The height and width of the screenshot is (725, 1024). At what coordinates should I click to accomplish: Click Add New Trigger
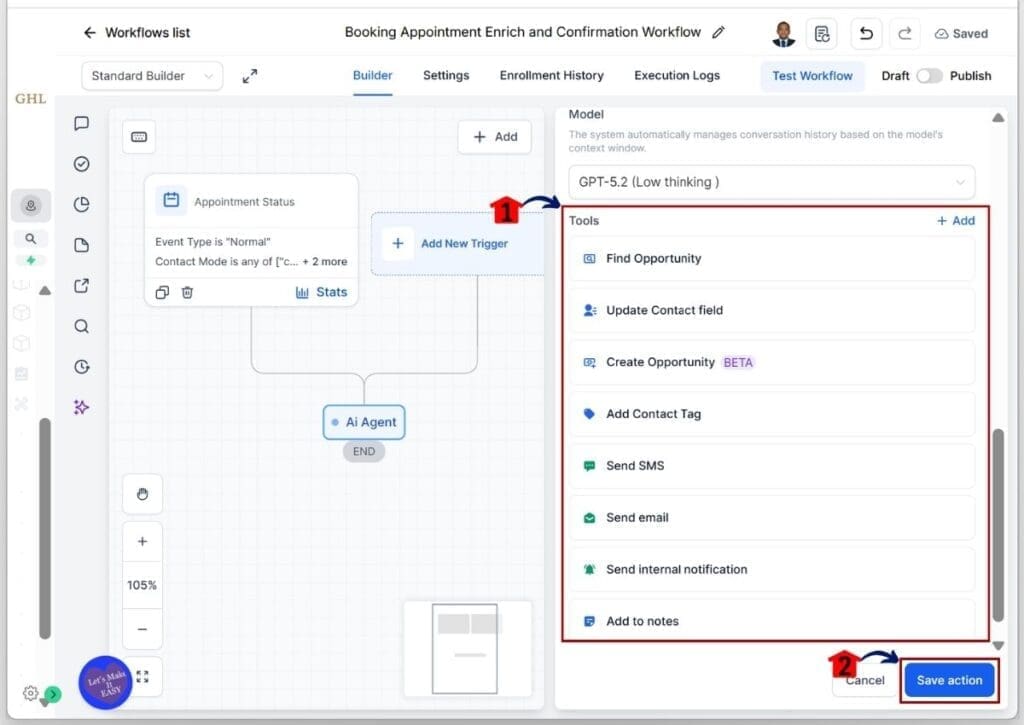pyautogui.click(x=457, y=244)
